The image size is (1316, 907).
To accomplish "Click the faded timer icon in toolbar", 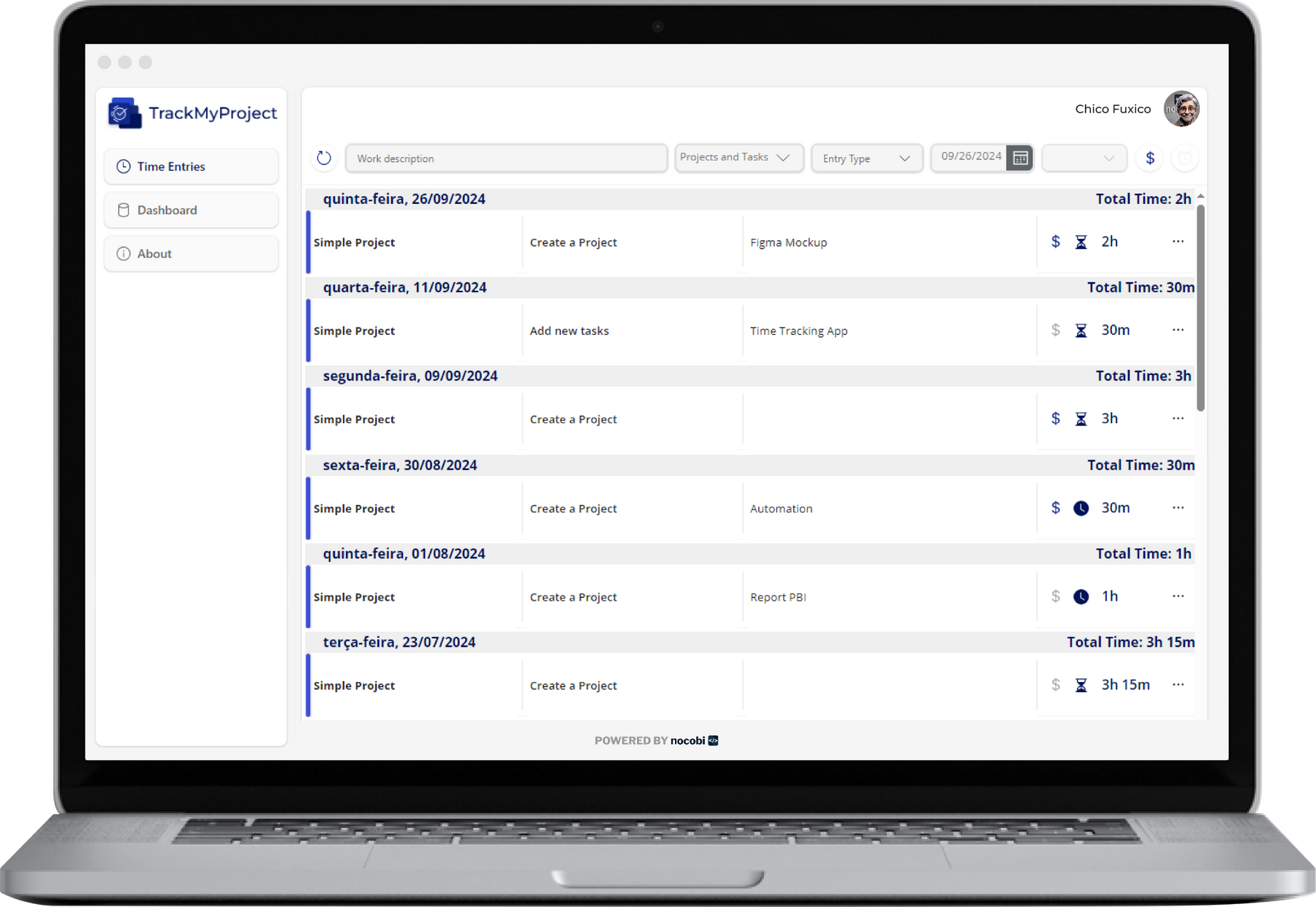I will pos(1184,158).
